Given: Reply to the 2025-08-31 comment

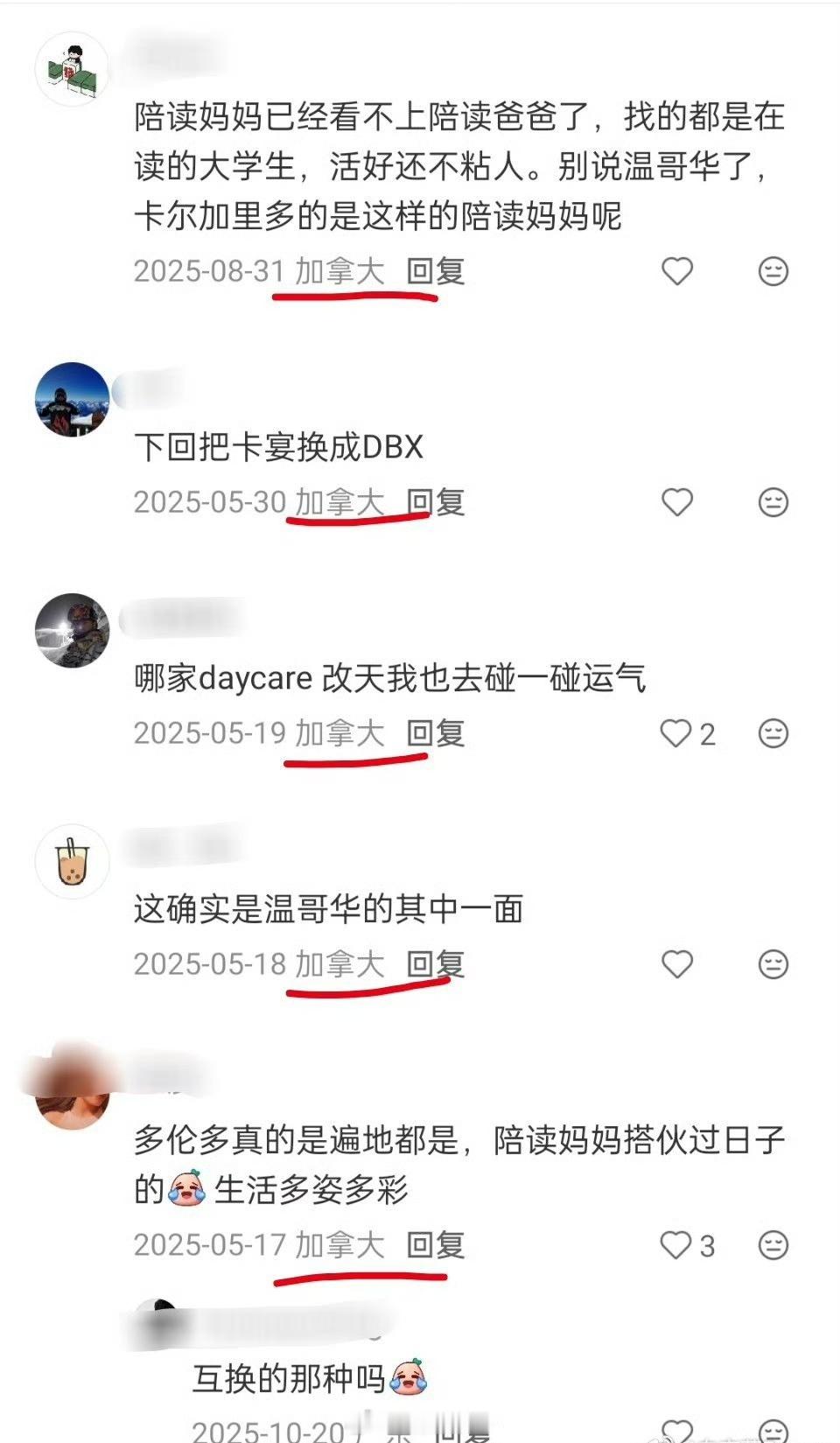Looking at the screenshot, I should pos(435,271).
